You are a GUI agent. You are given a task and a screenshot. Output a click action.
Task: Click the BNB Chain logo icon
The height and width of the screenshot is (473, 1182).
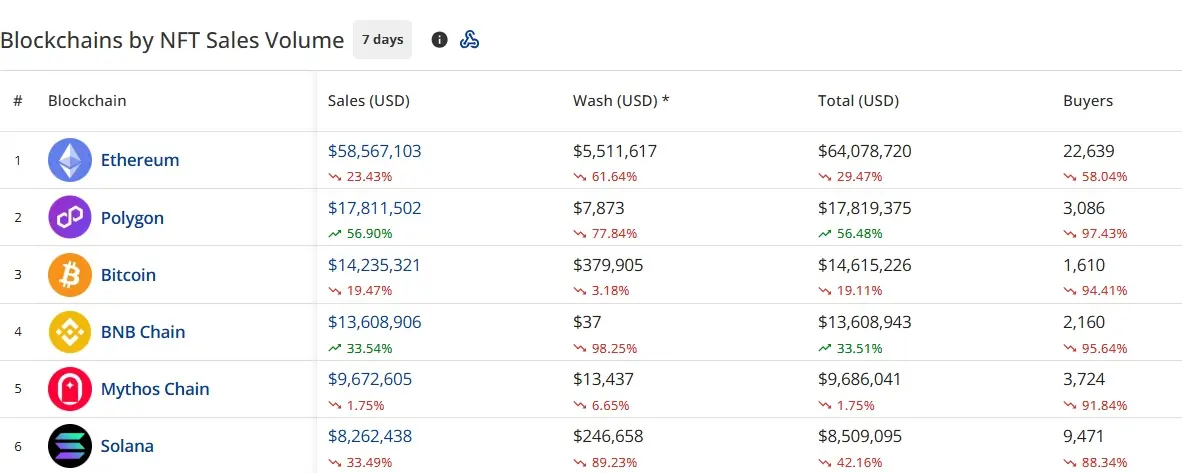click(x=70, y=332)
